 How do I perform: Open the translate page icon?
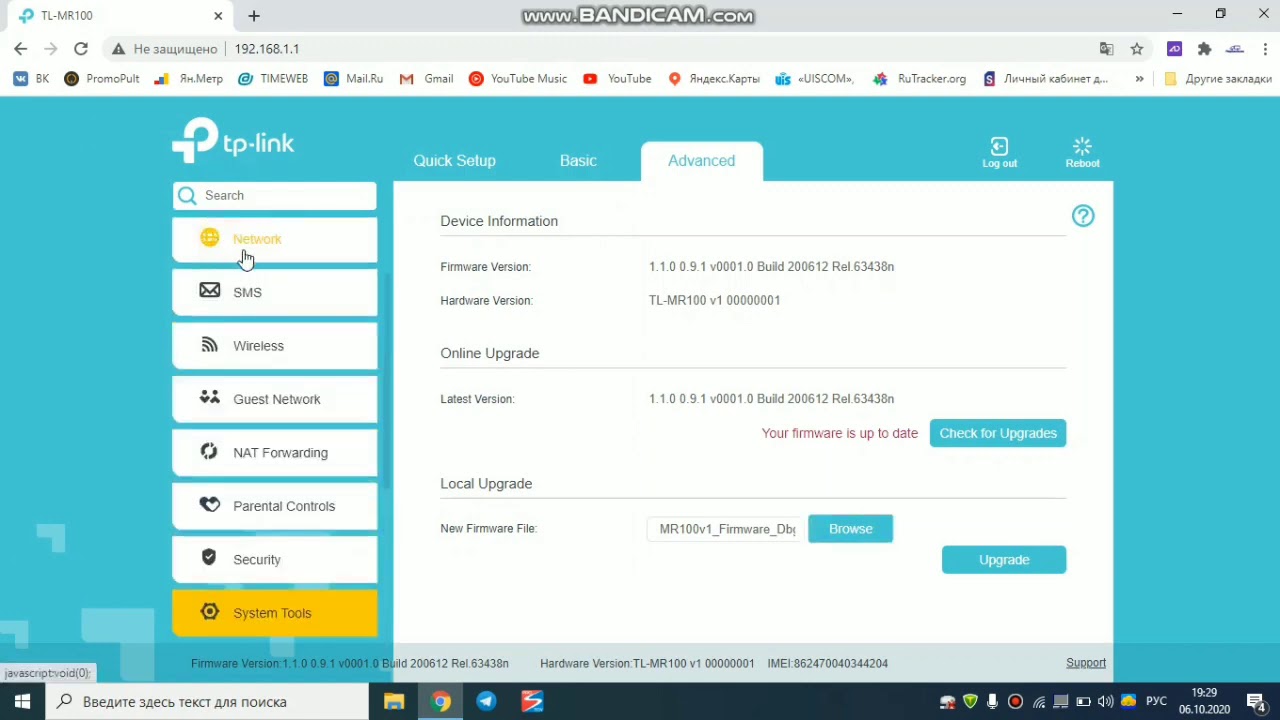tap(1106, 49)
